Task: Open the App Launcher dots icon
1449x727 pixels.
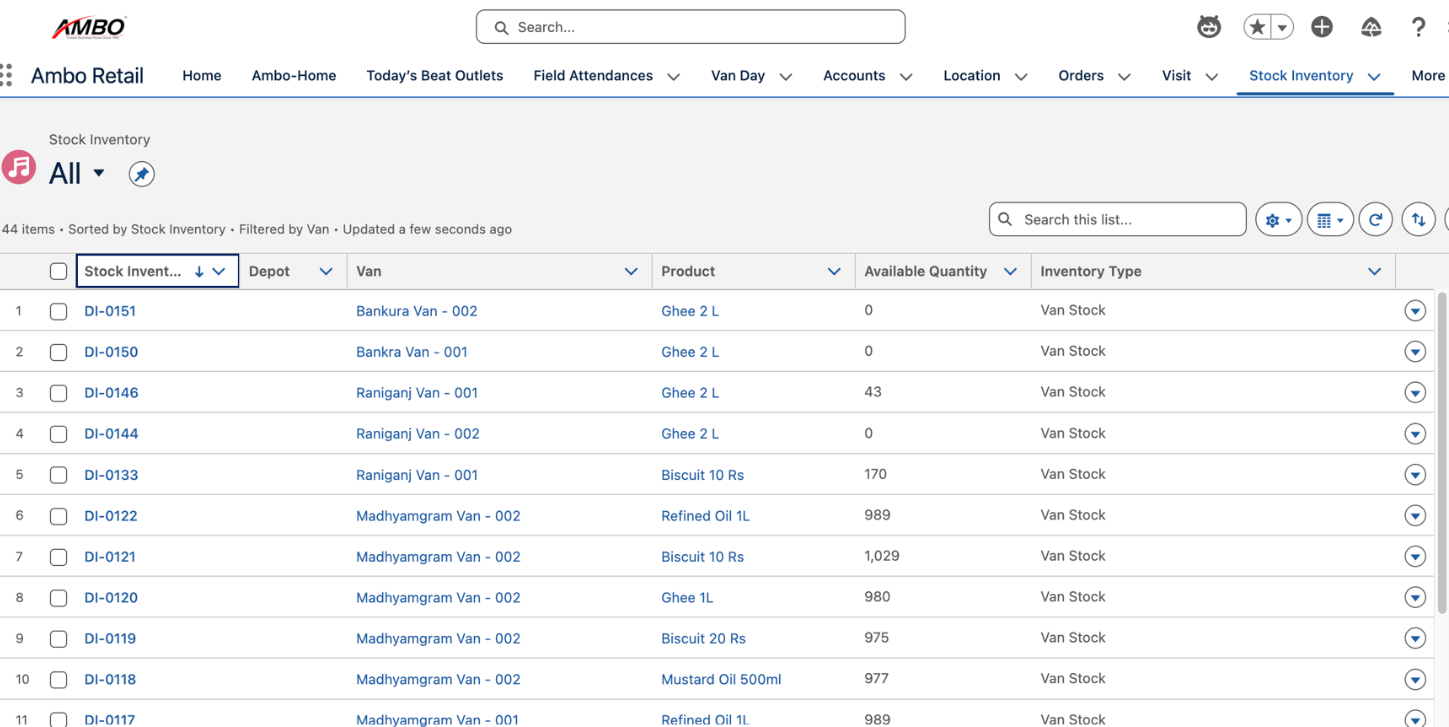Action: 7,75
